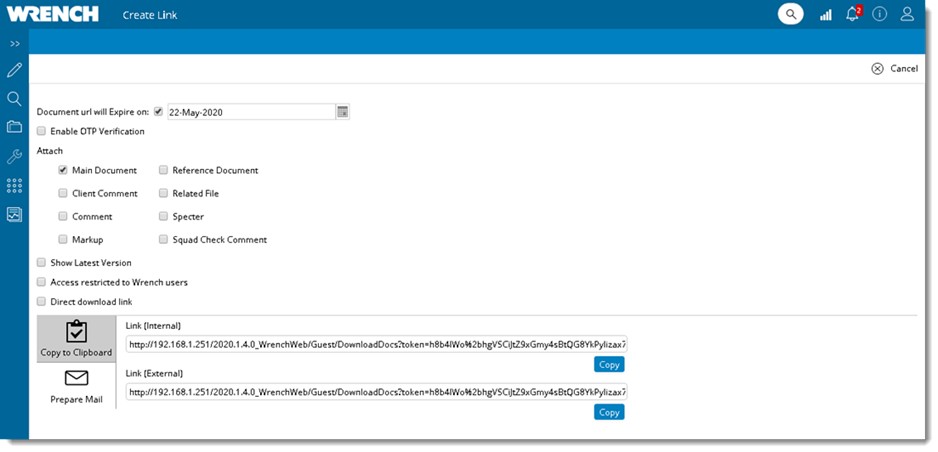Image resolution: width=938 pixels, height=452 pixels.
Task: Open the signal bars statistics icon
Action: [x=825, y=15]
